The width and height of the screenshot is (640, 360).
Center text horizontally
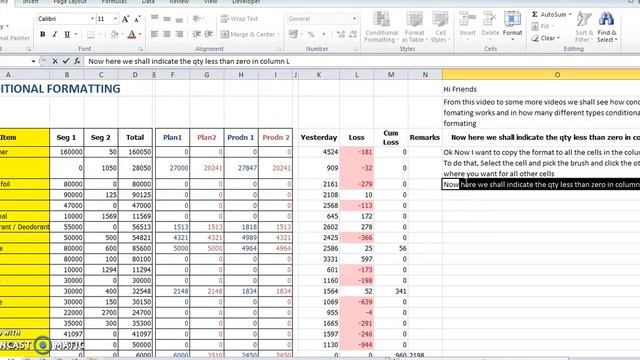(x=167, y=34)
